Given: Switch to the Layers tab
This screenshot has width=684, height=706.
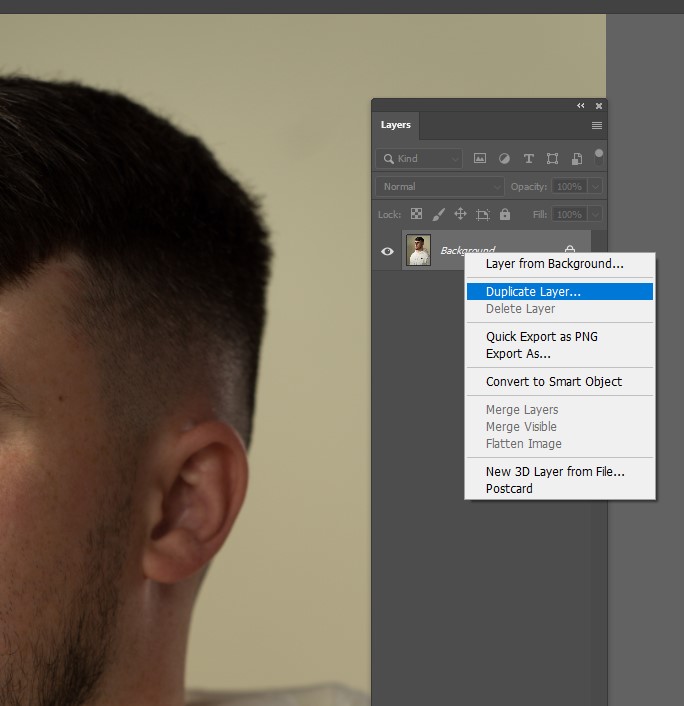Looking at the screenshot, I should click(x=395, y=125).
